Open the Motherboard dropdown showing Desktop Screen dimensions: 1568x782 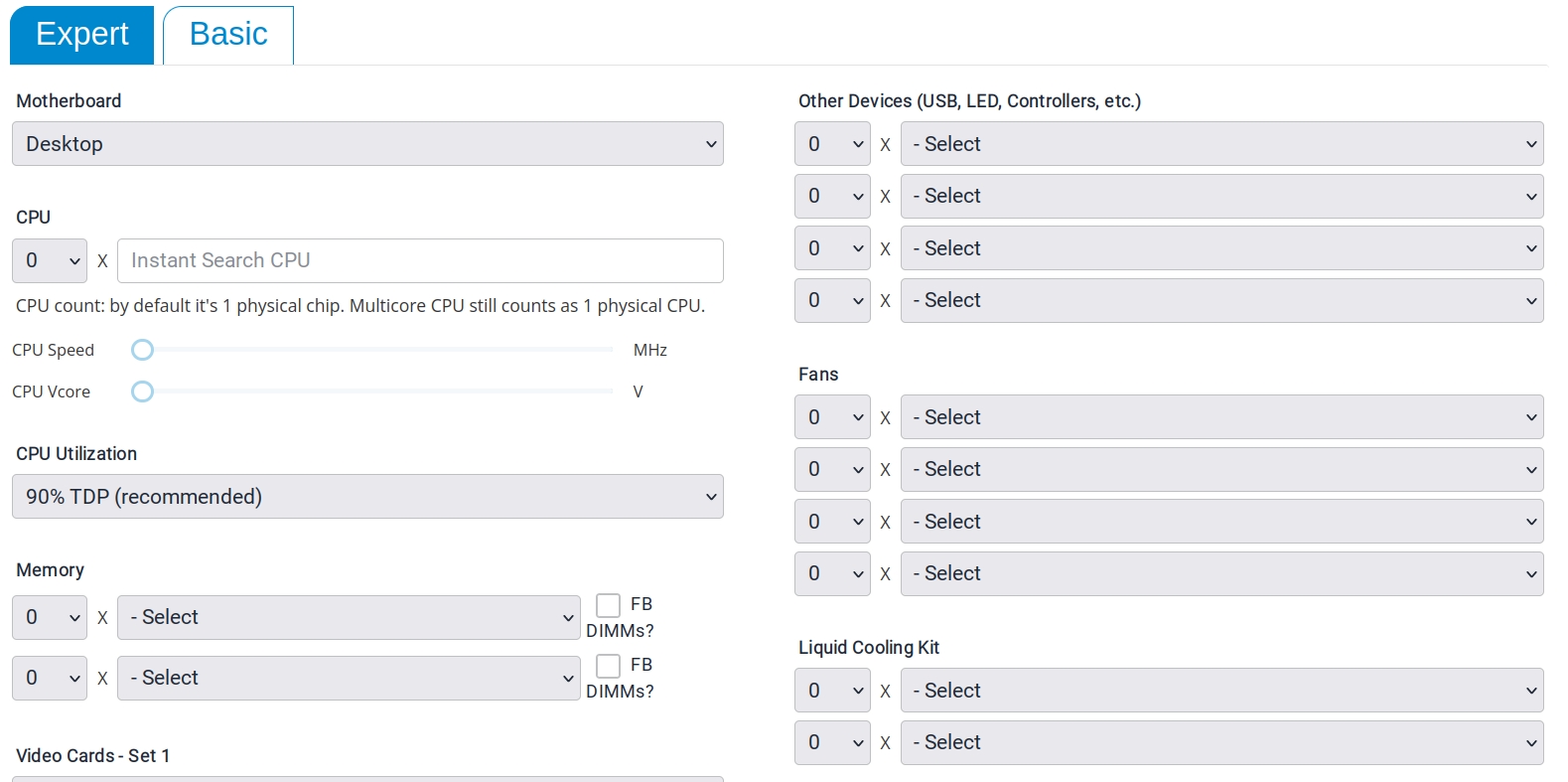coord(367,144)
